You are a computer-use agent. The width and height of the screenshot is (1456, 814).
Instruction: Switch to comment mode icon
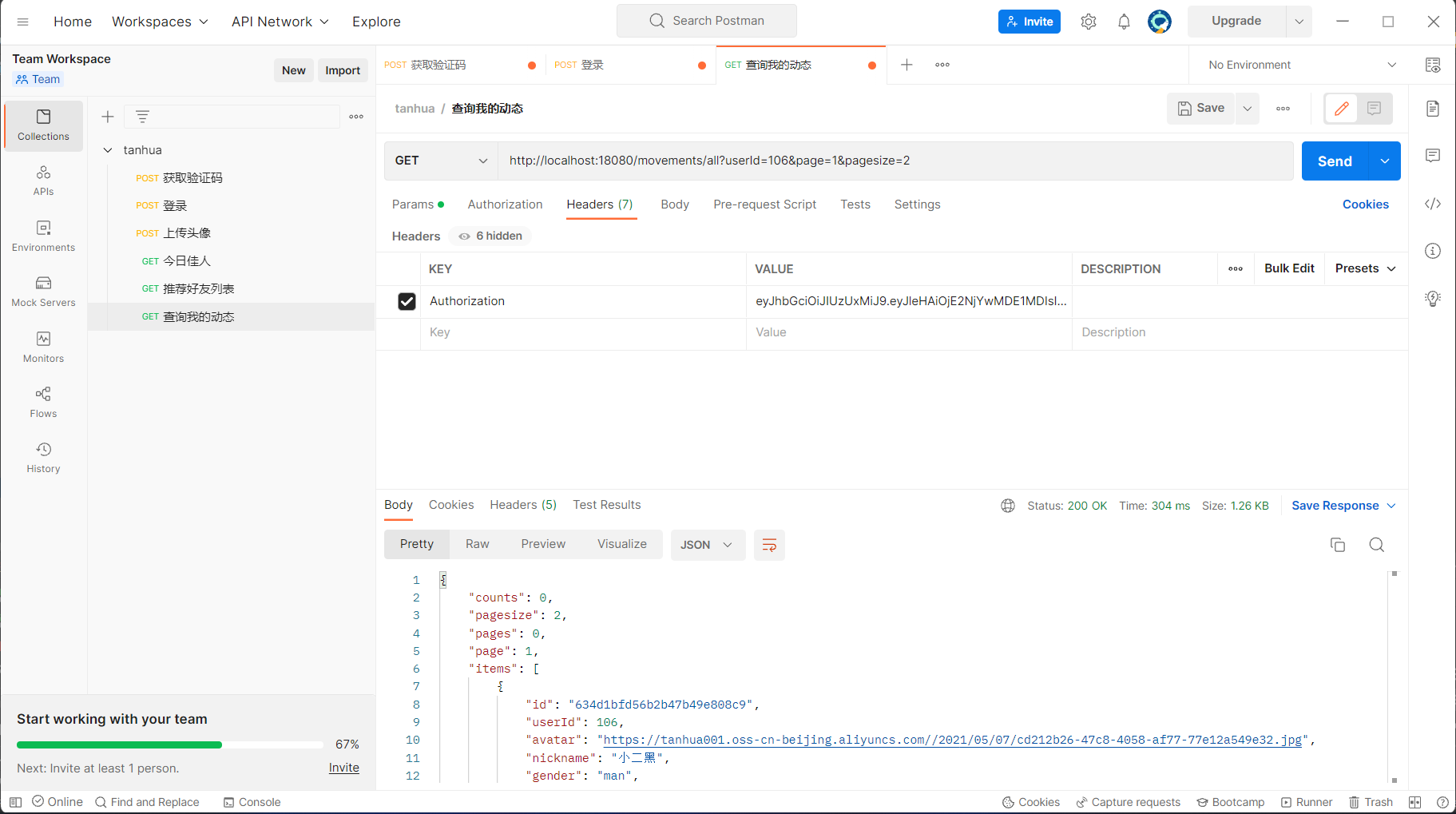click(1375, 109)
